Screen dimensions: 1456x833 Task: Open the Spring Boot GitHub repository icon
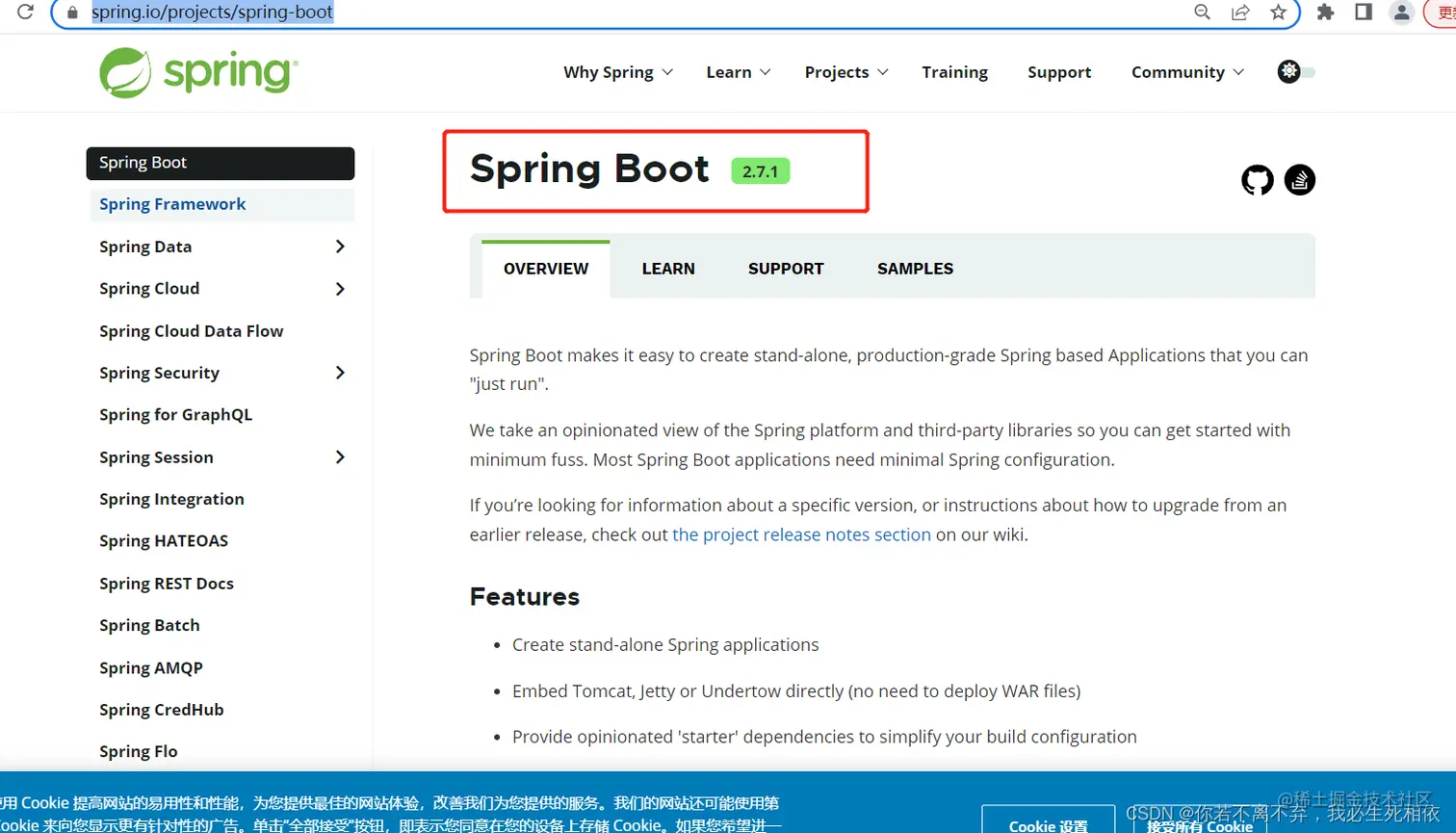point(1258,180)
